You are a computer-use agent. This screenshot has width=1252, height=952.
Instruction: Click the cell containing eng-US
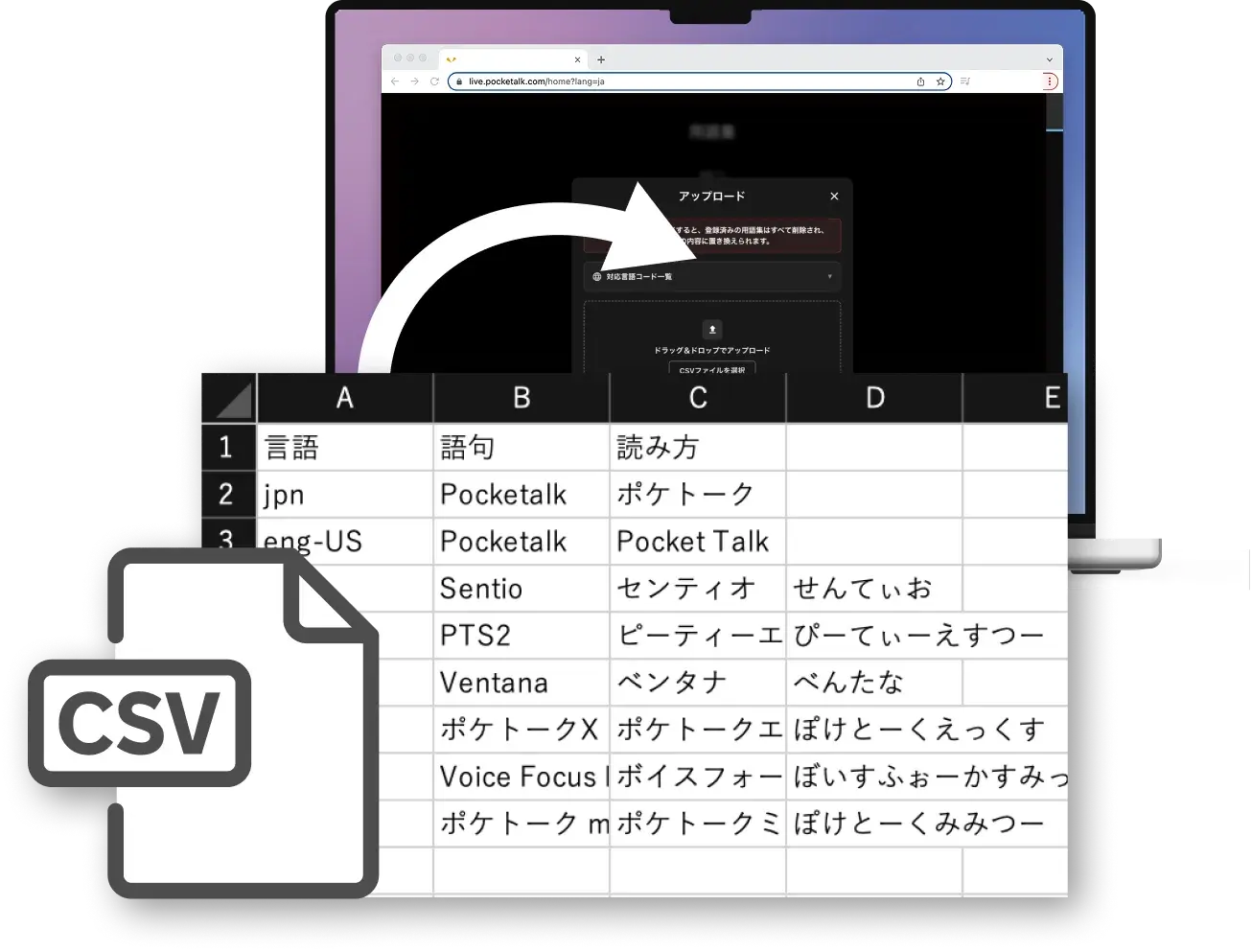pos(345,541)
